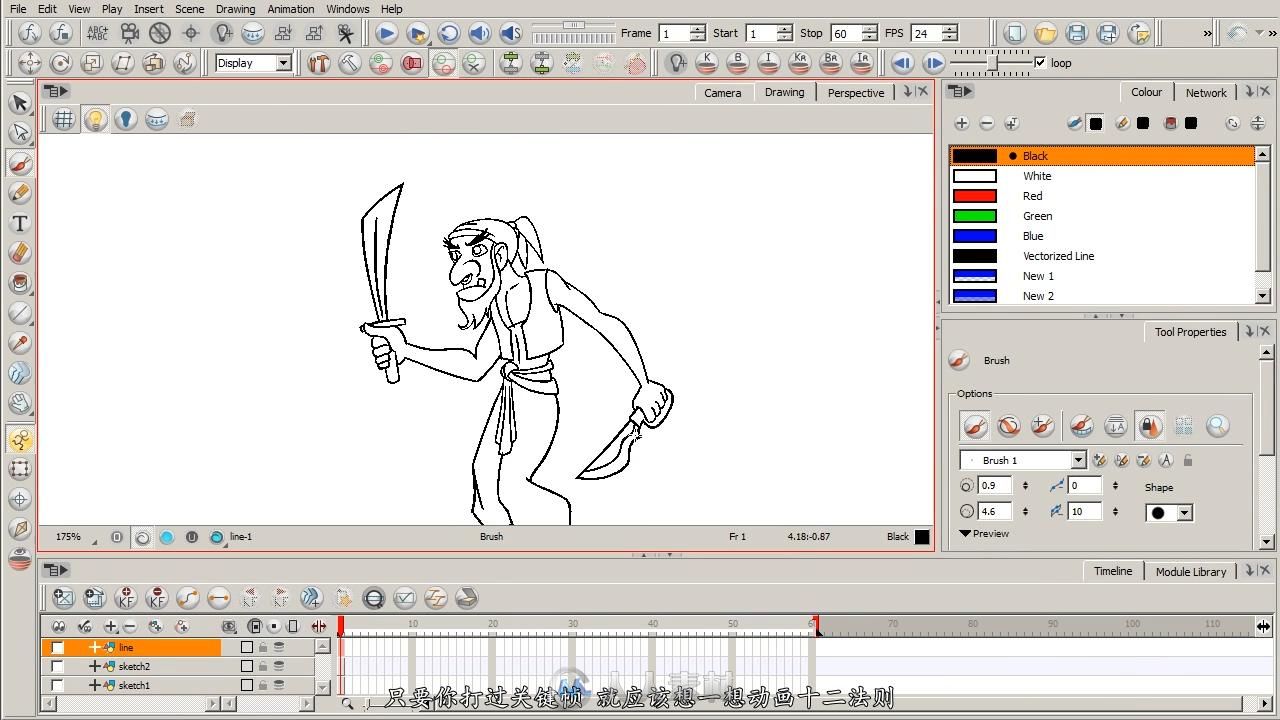
Task: Select the Pencil tool
Action: click(19, 193)
